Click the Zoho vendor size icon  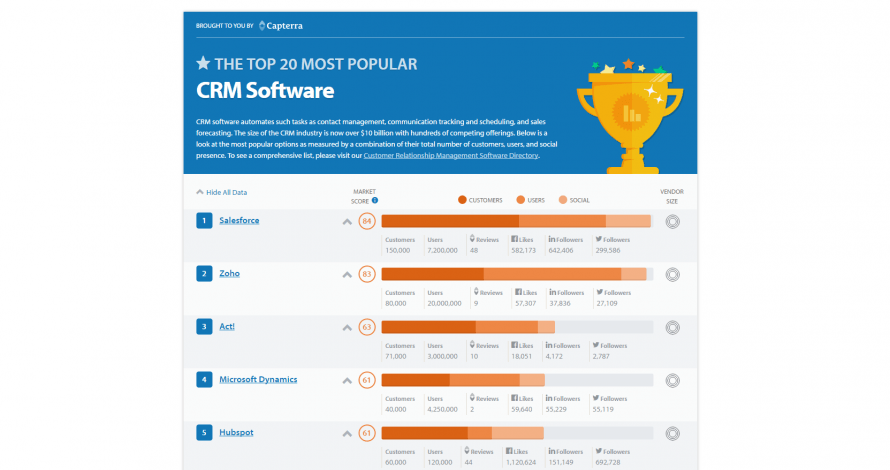tap(673, 275)
